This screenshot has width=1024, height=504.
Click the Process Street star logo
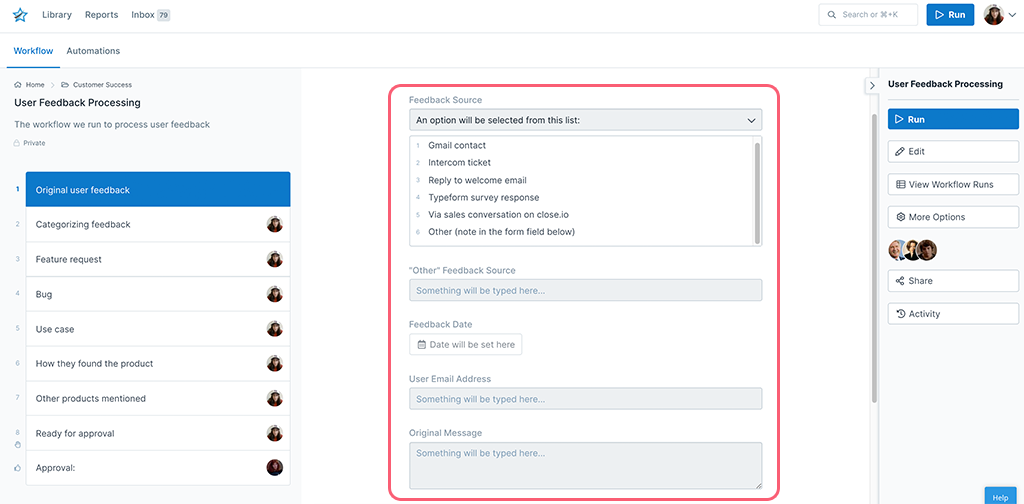(20, 15)
